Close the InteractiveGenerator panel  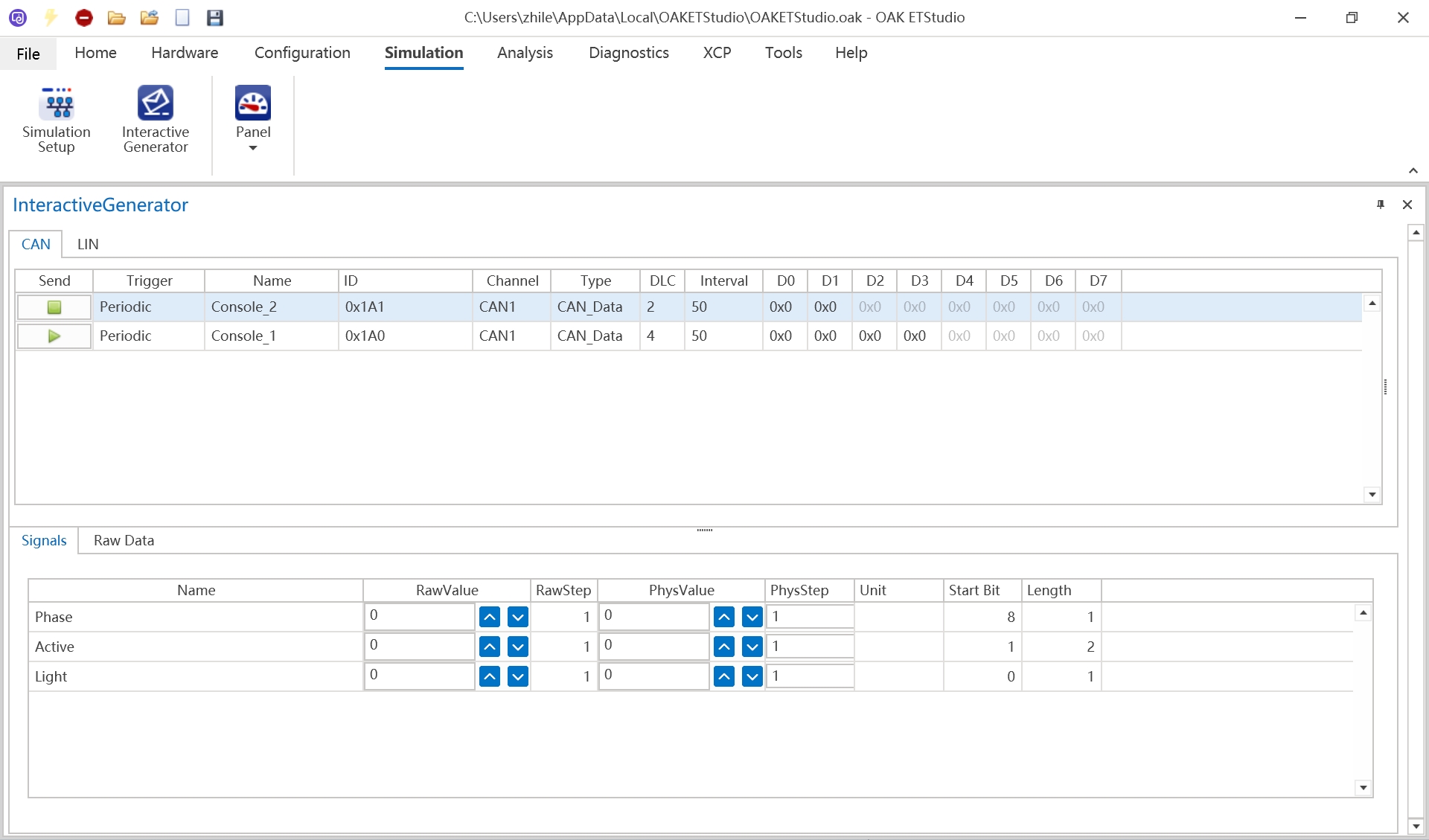click(1407, 205)
